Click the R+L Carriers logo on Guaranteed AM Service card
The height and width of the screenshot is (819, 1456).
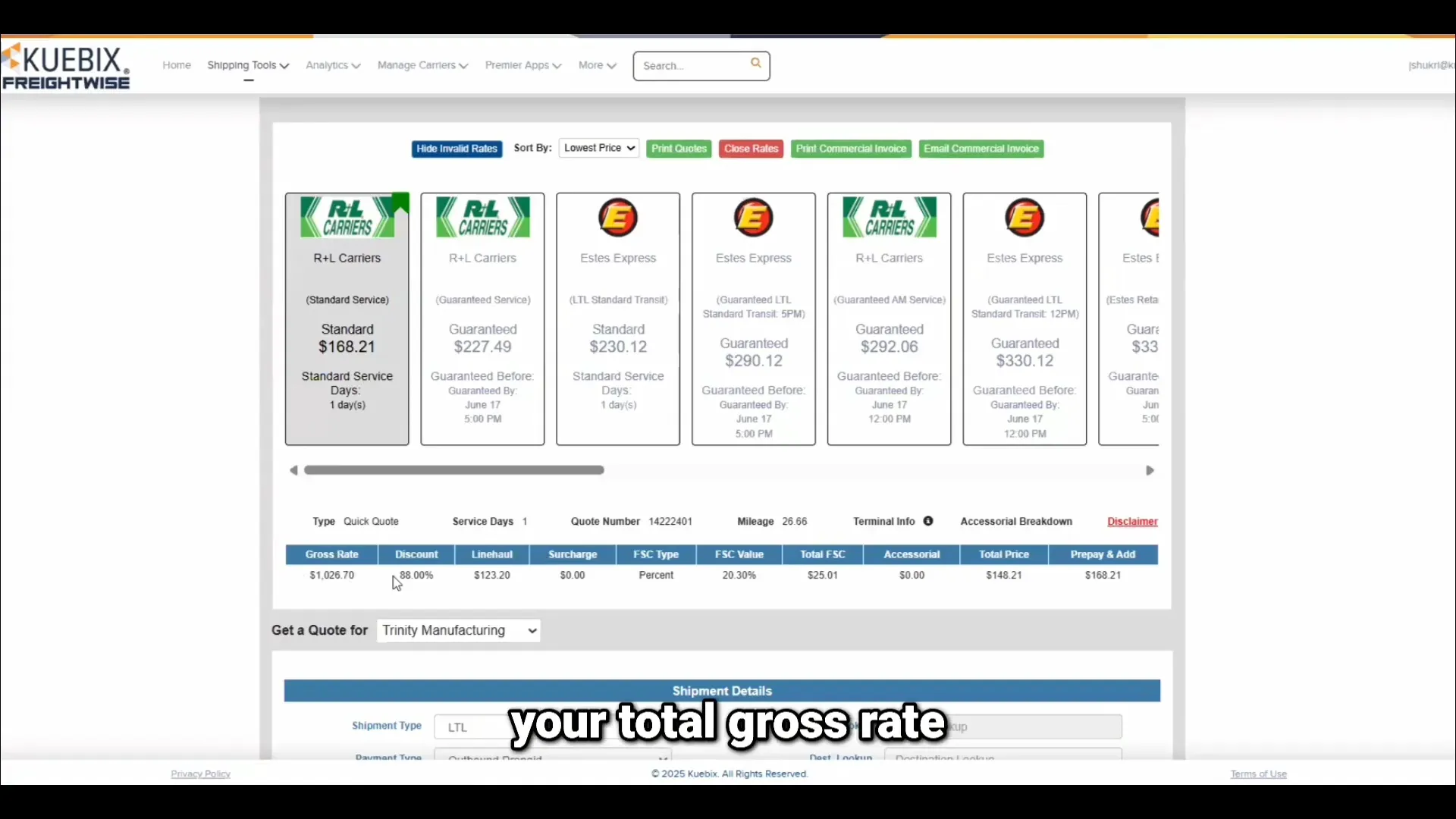tap(889, 217)
